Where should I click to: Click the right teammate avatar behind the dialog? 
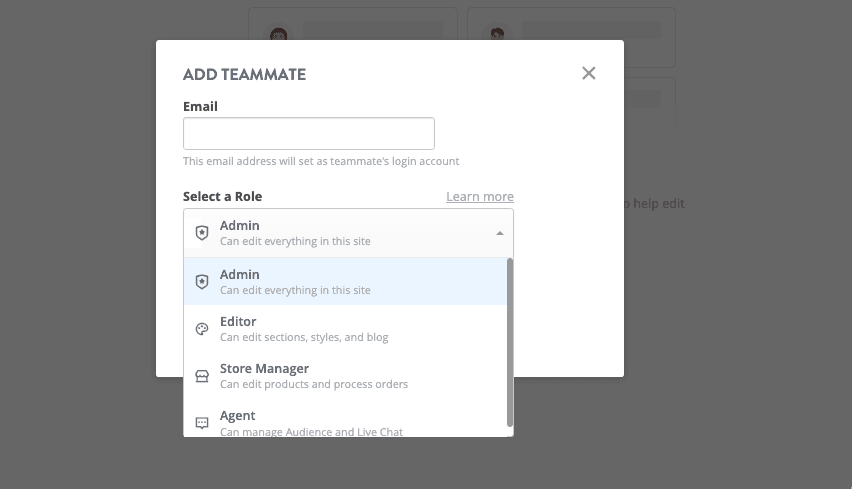click(x=497, y=36)
